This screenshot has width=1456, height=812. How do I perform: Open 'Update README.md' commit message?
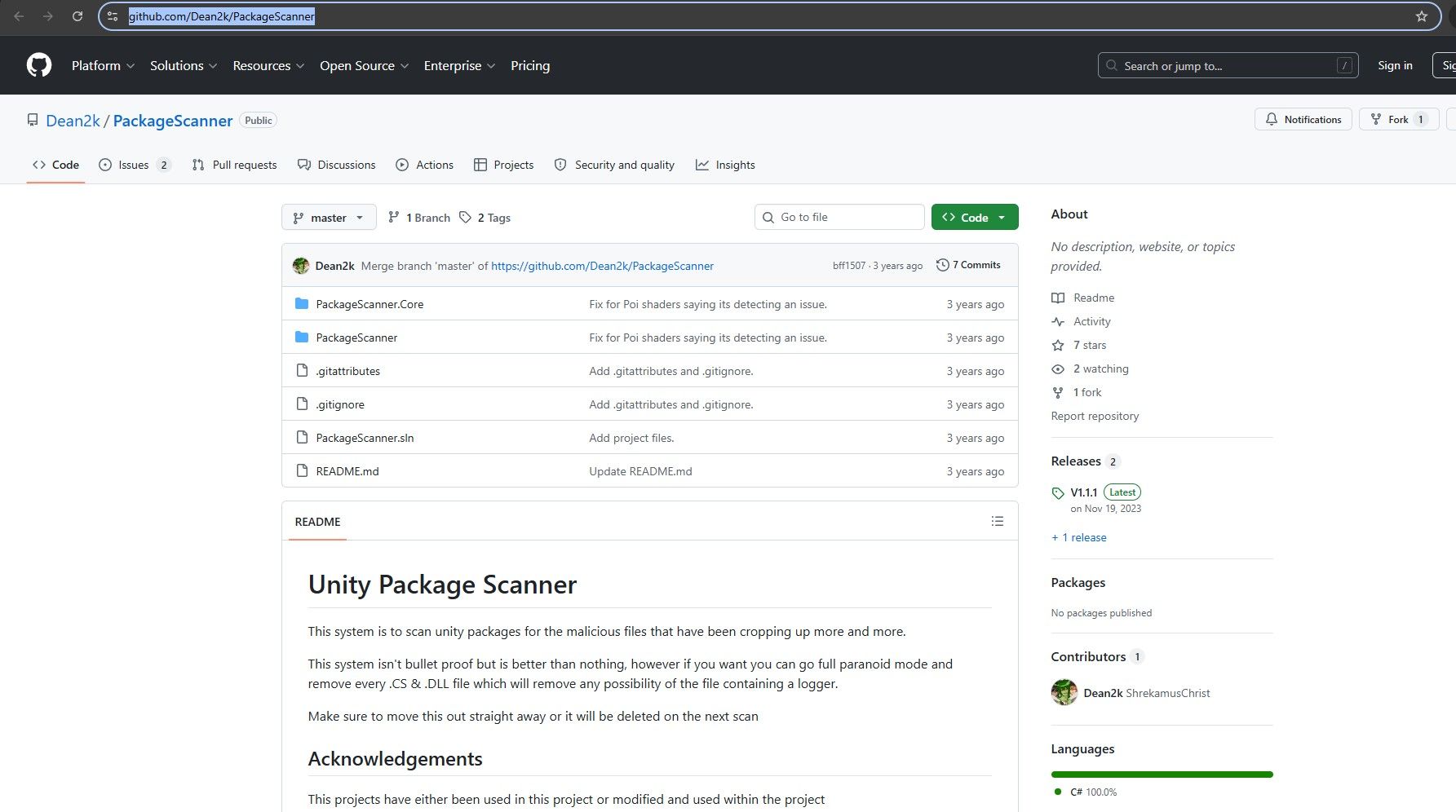(x=640, y=472)
